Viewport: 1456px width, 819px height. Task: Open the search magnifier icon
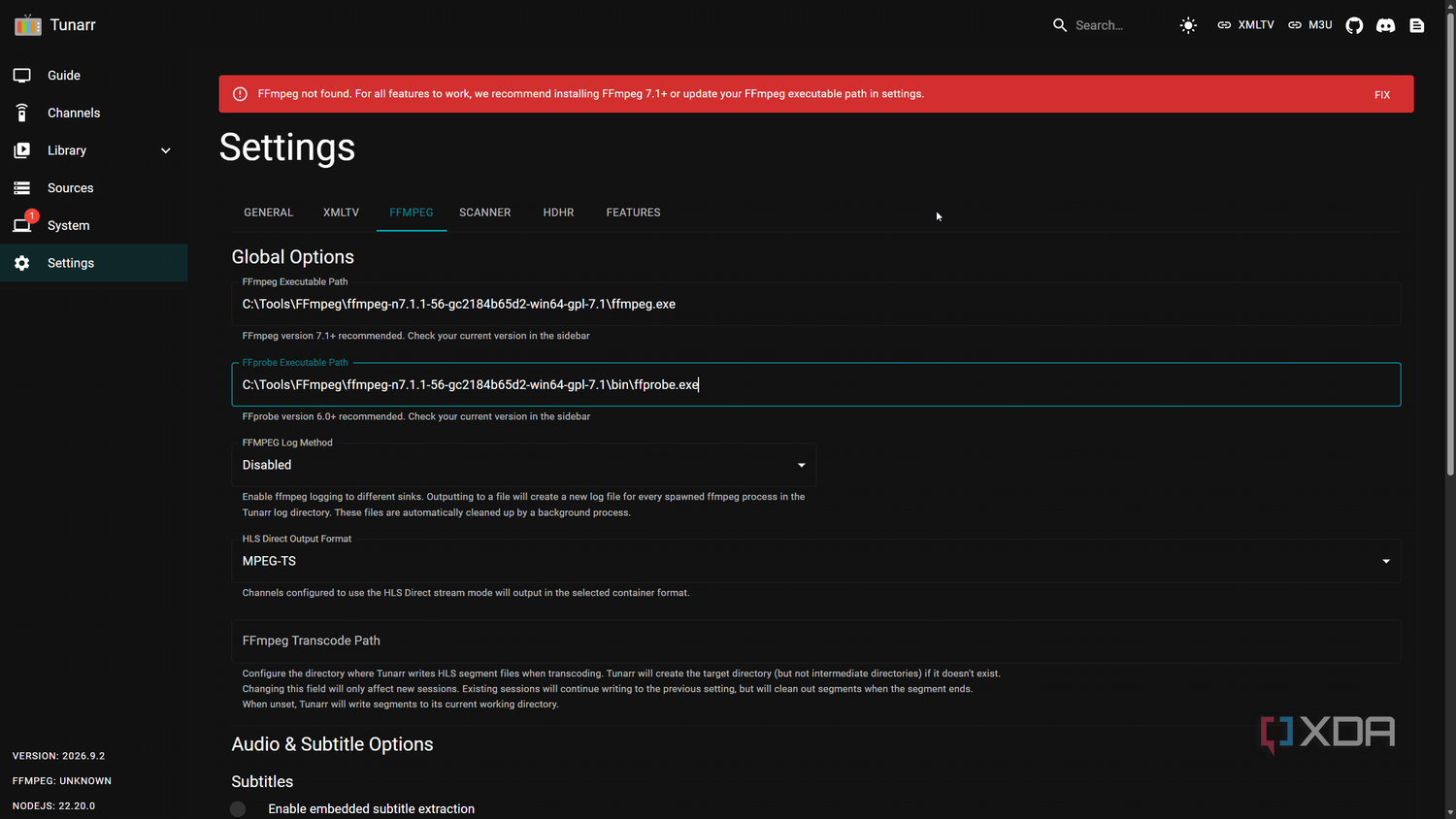[1060, 25]
